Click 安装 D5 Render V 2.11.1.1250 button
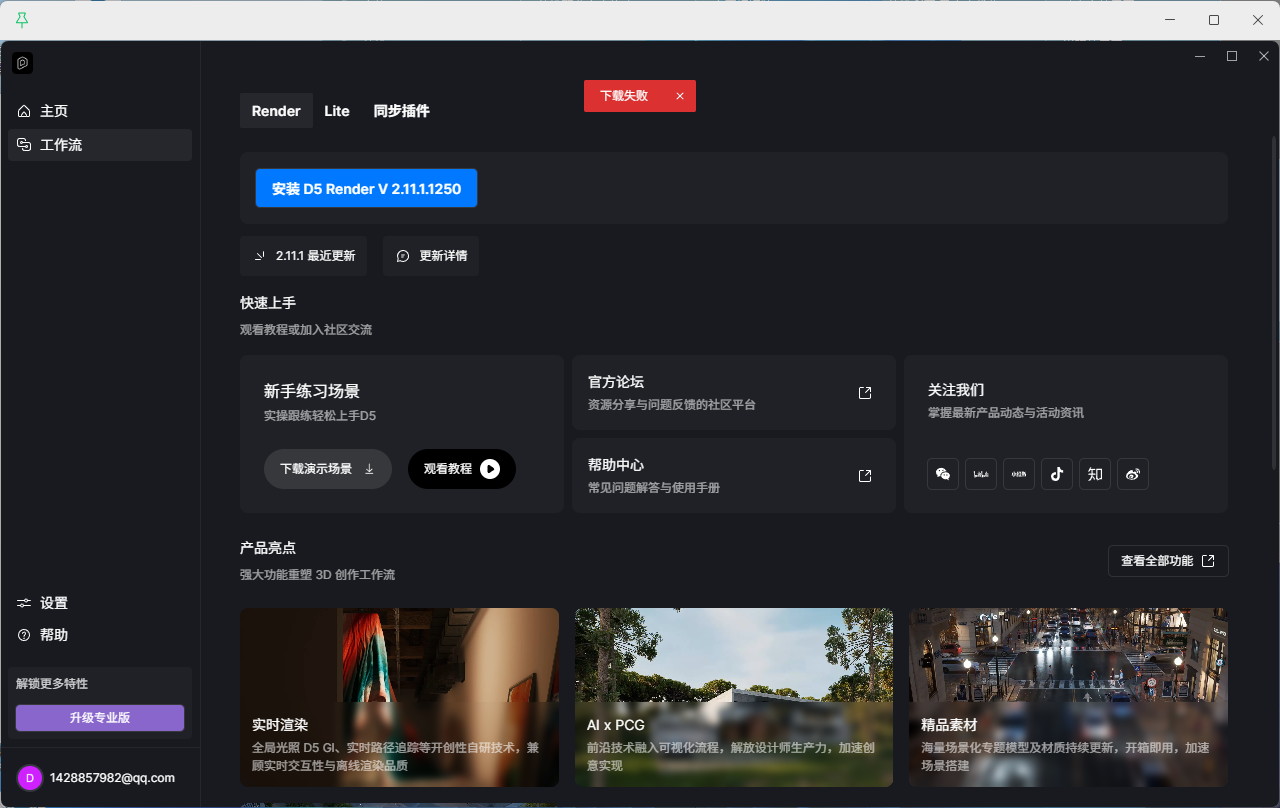1280x808 pixels. (366, 188)
